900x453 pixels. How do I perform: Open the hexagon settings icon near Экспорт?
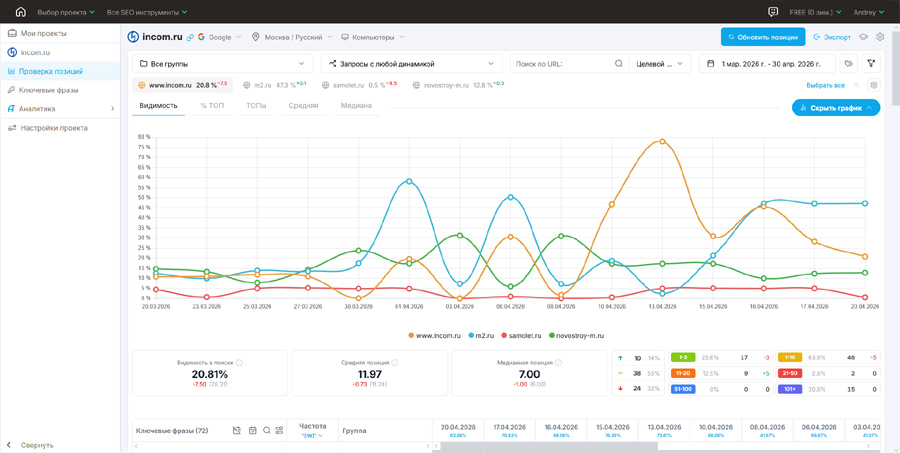pos(880,37)
